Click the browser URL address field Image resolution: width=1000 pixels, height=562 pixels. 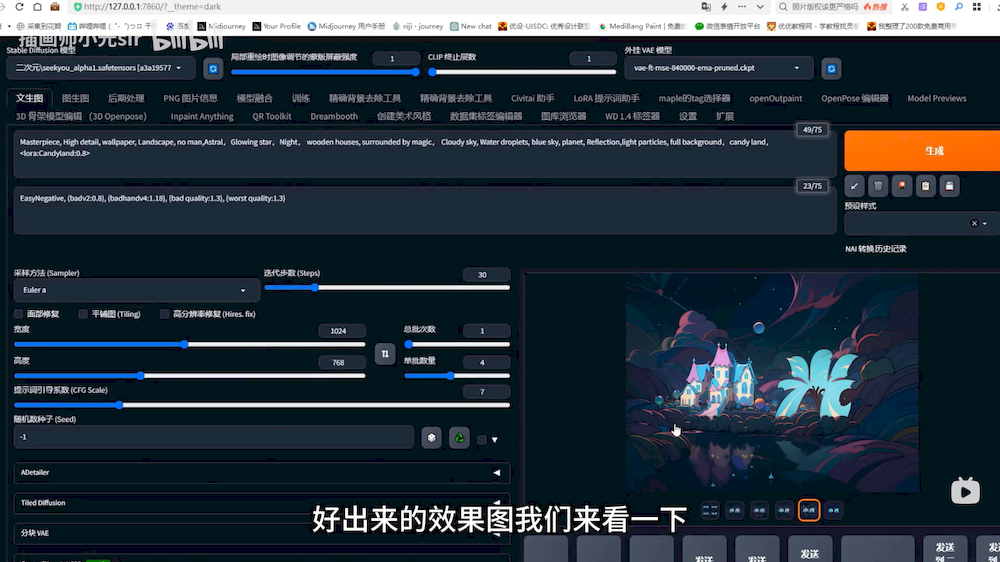[x=383, y=6]
